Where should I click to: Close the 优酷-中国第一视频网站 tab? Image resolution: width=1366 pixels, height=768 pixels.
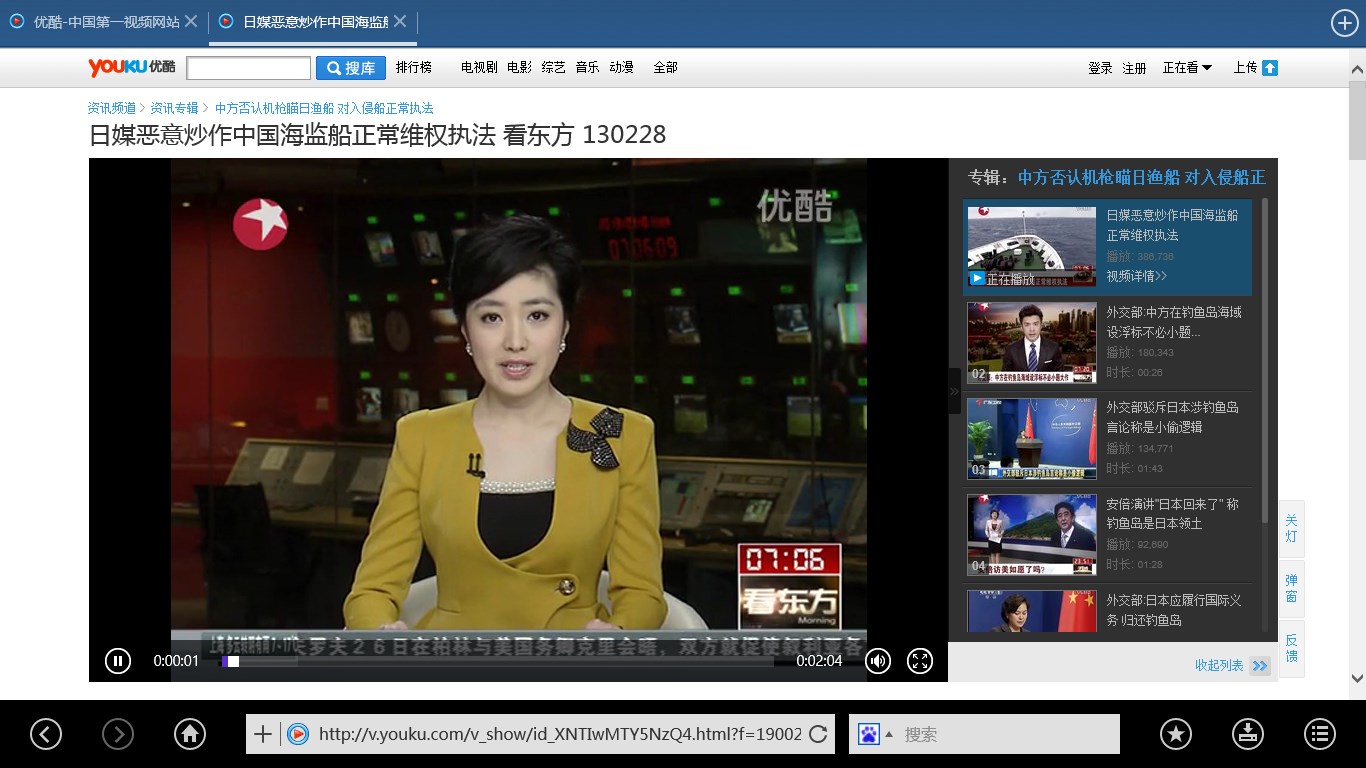pos(191,21)
